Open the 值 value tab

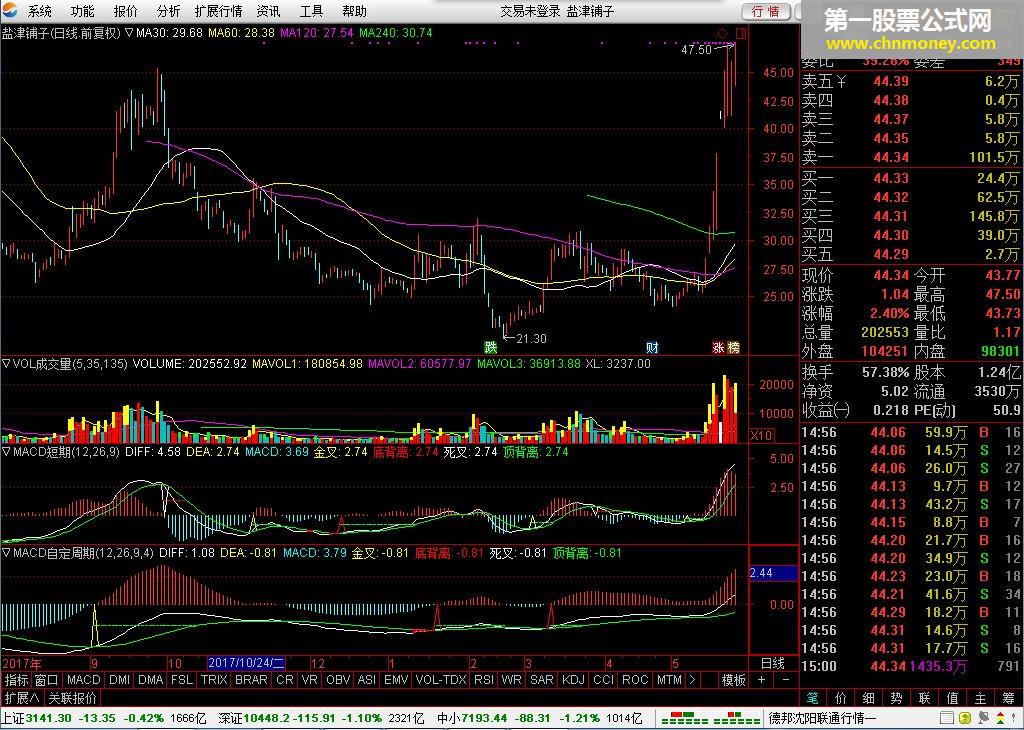[953, 698]
